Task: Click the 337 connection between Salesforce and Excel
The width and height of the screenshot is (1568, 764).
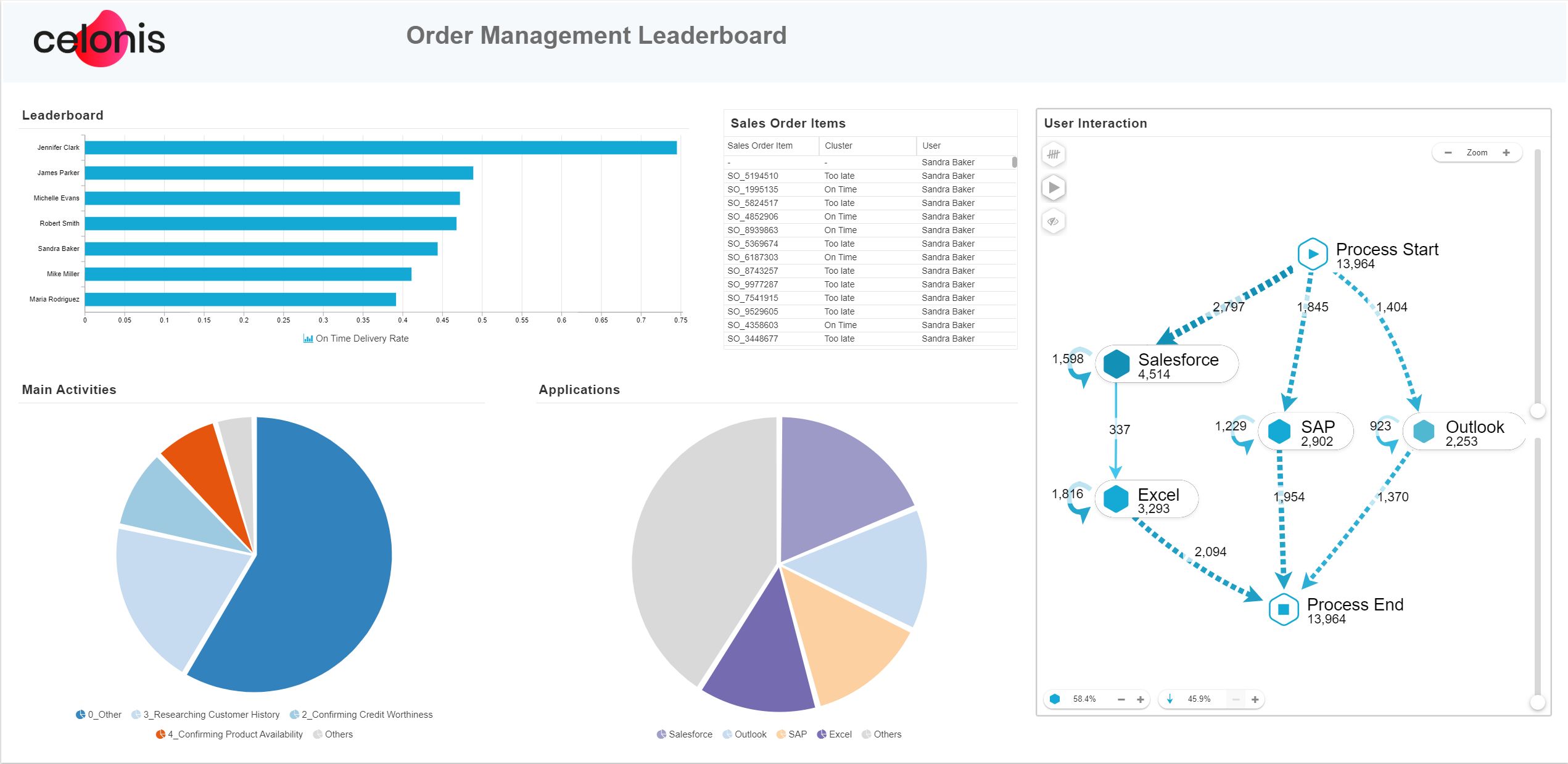Action: 1120,430
